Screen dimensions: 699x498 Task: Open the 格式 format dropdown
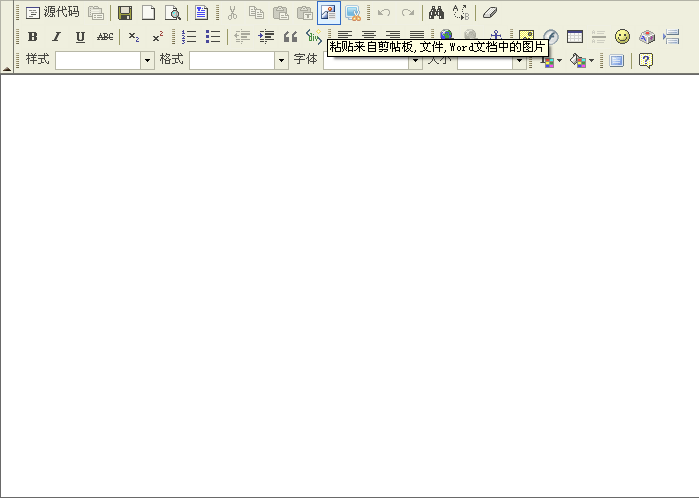[x=281, y=61]
